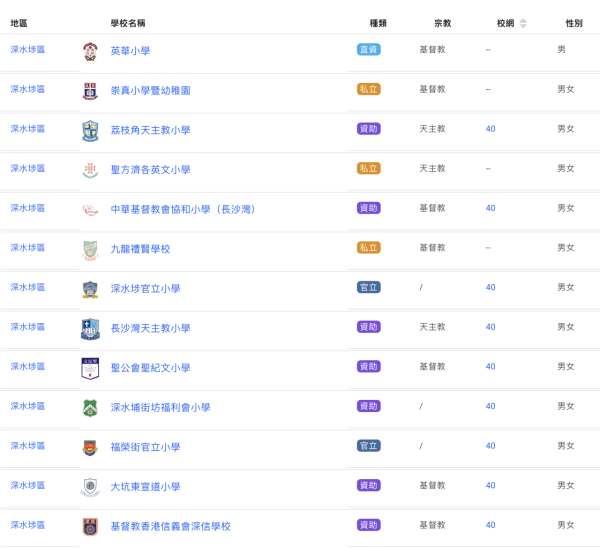The height and width of the screenshot is (548, 600).
Task: Click school net 40 for 基督教香港信義會深信學校
Action: tap(490, 525)
